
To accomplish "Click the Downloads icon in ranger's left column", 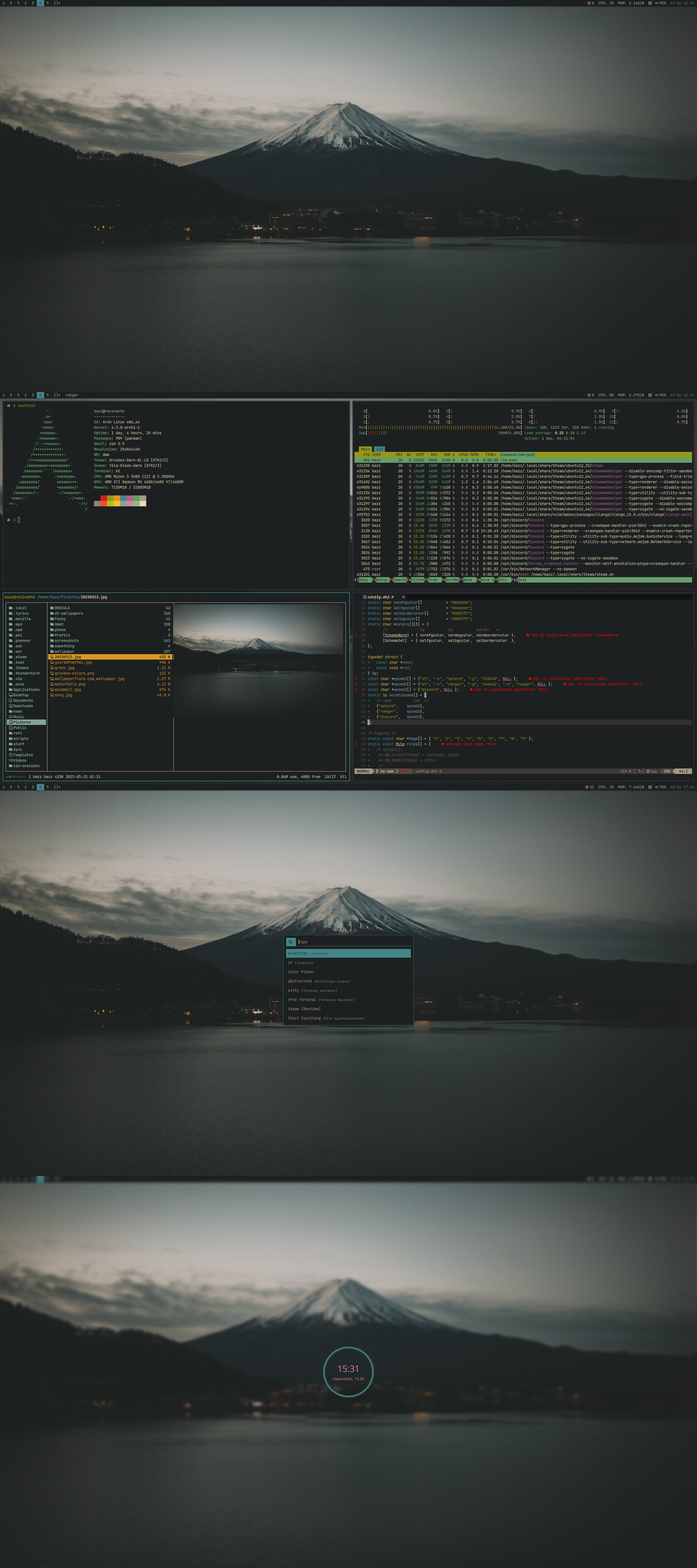I will pyautogui.click(x=10, y=706).
